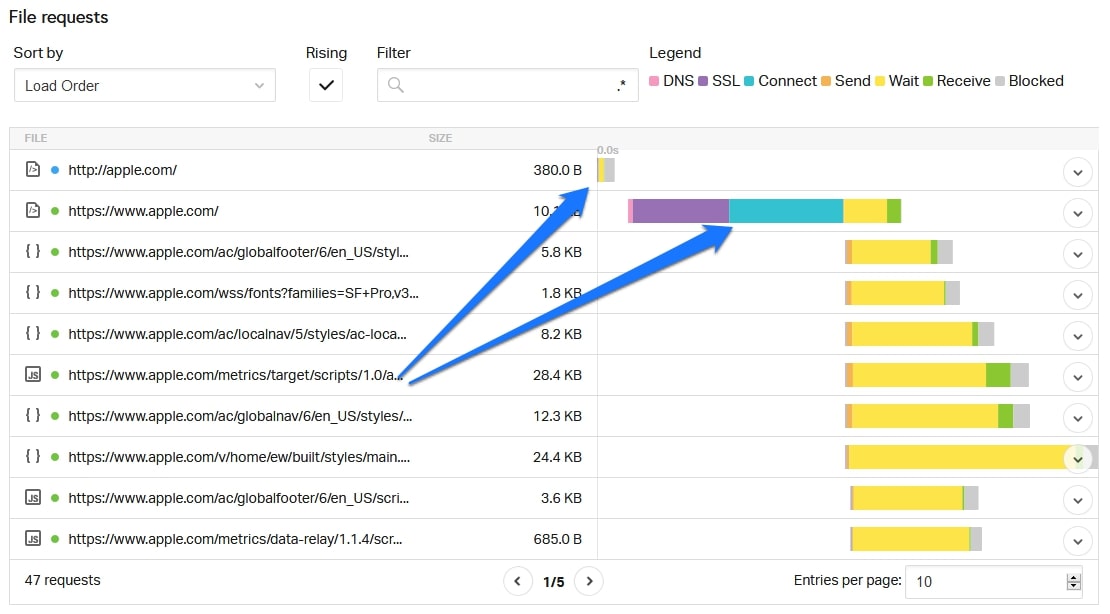Image resolution: width=1110 pixels, height=614 pixels.
Task: Open the v/home/ew/built/styles/main request
Action: [x=239, y=457]
